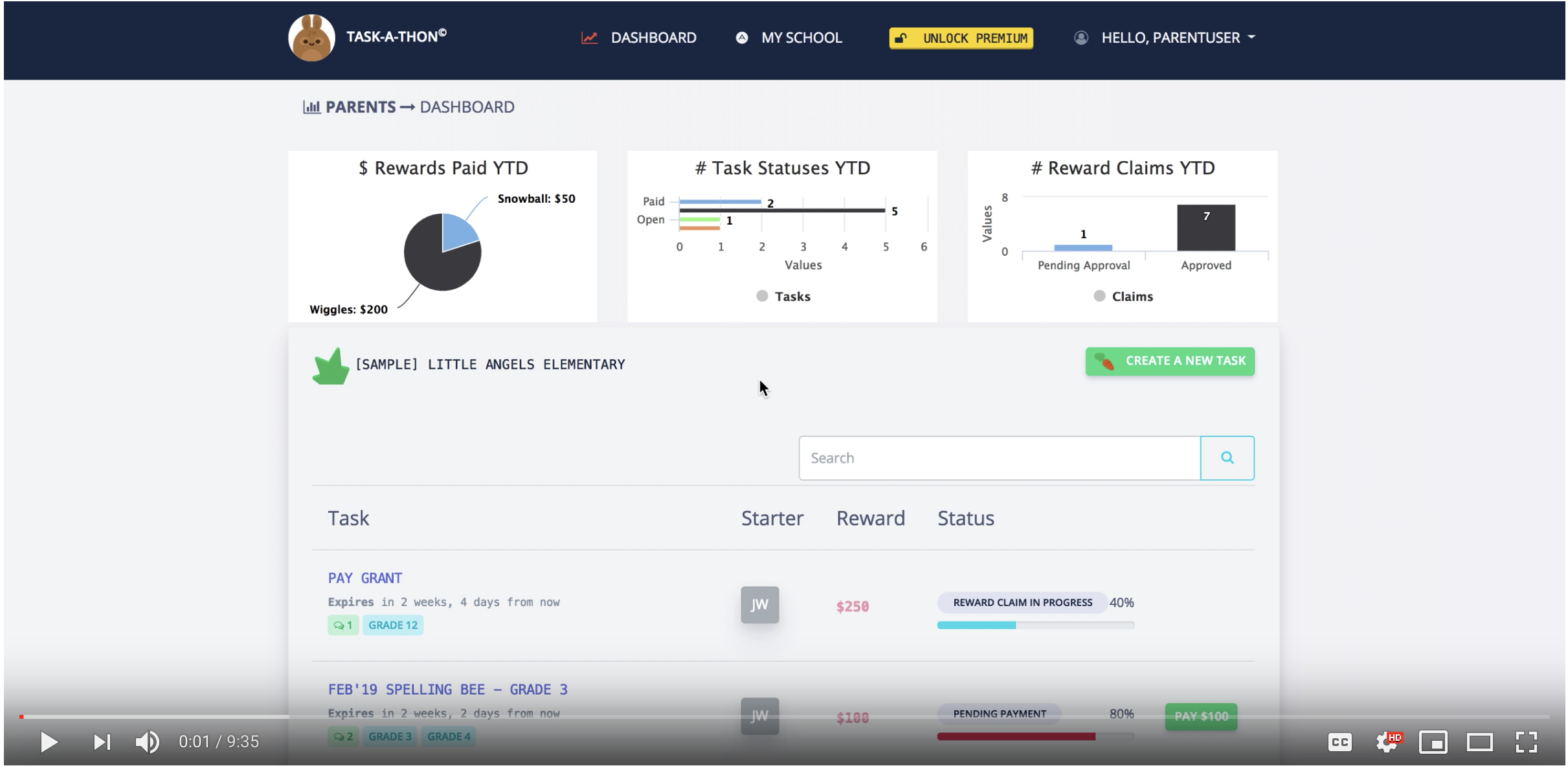Click the My School navigation icon

(742, 37)
